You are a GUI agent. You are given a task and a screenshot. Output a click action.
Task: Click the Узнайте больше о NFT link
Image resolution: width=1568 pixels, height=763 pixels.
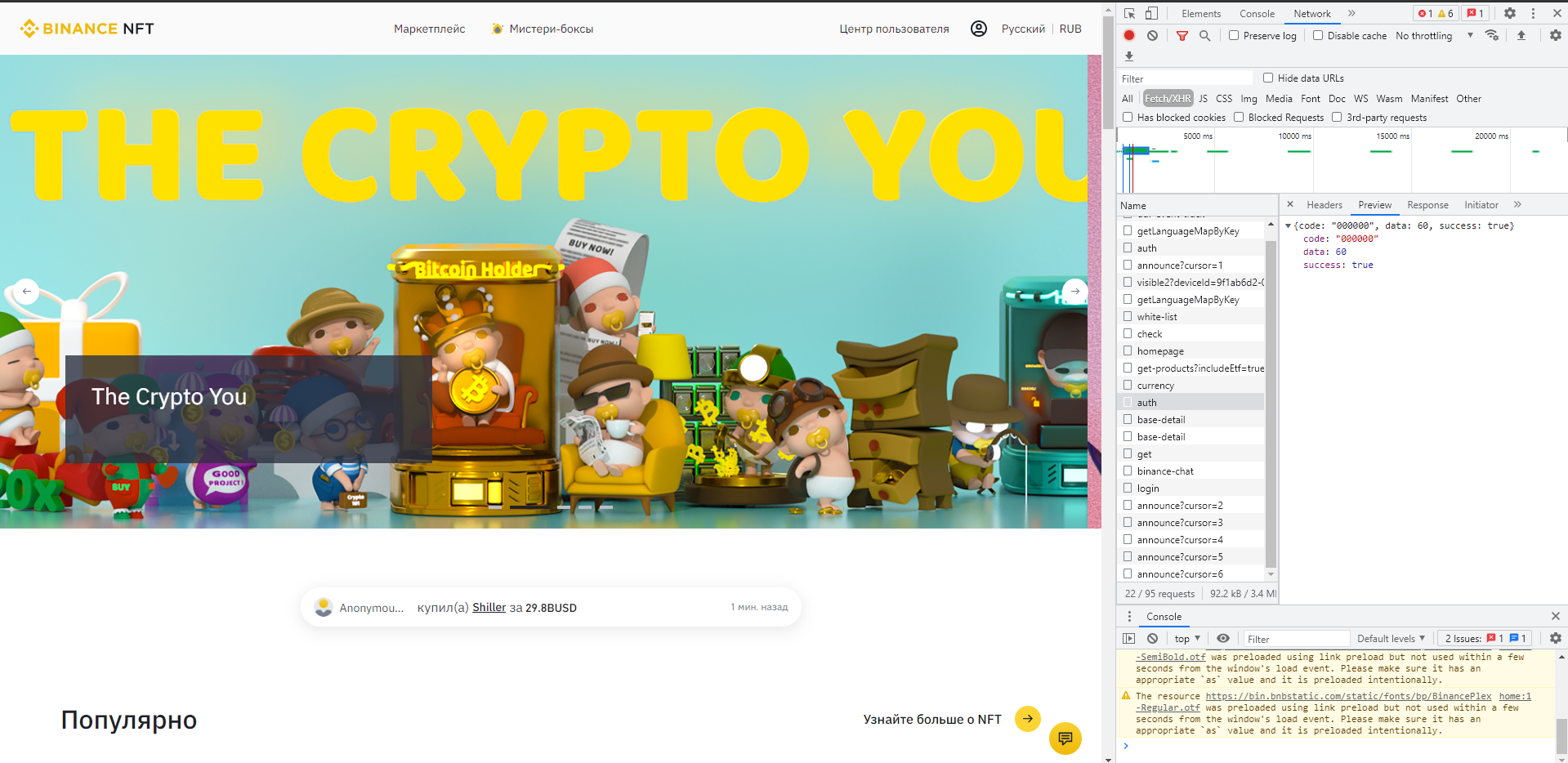tap(932, 719)
